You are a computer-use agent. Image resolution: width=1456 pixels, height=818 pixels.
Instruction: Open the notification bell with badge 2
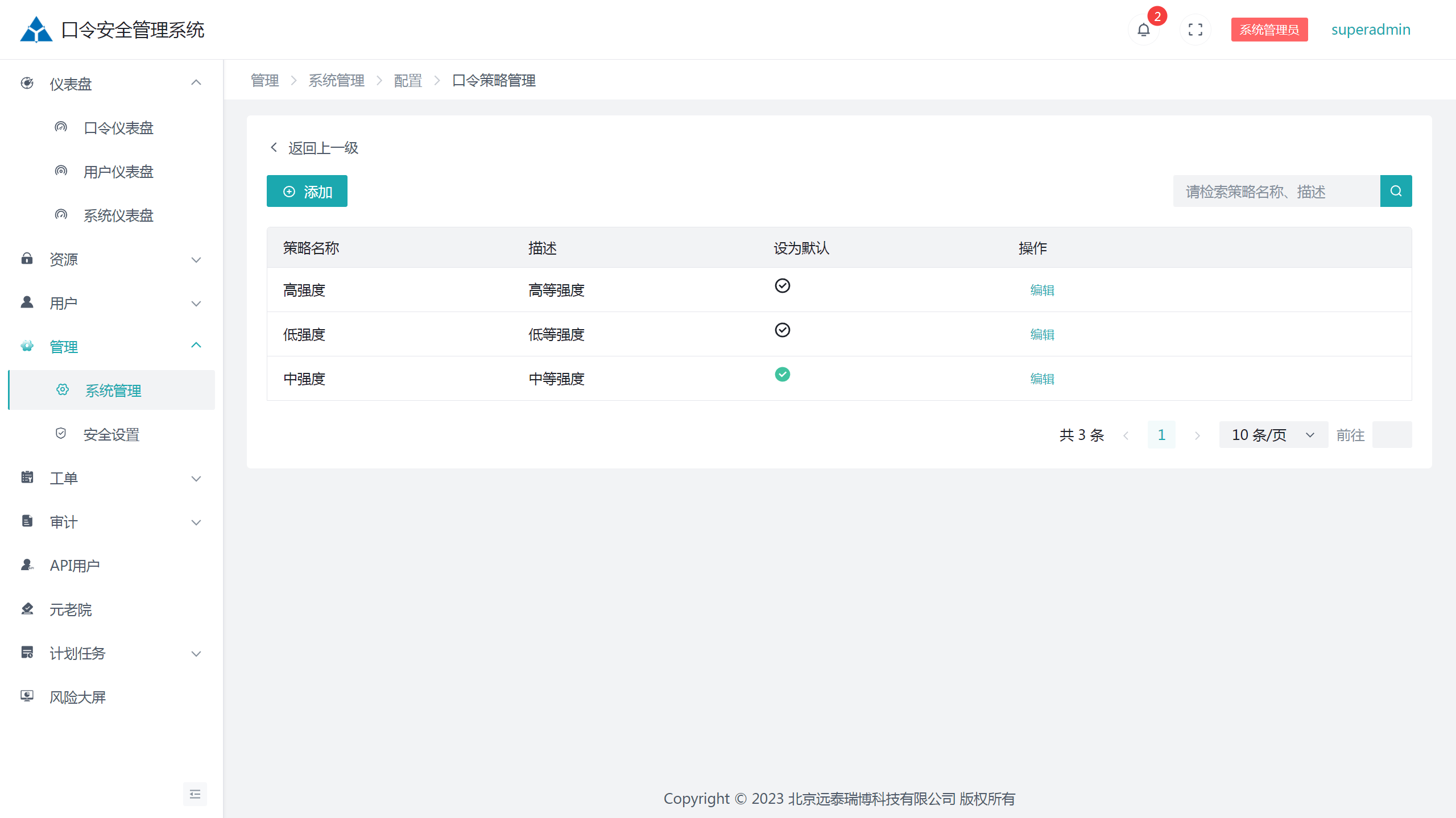1144,29
